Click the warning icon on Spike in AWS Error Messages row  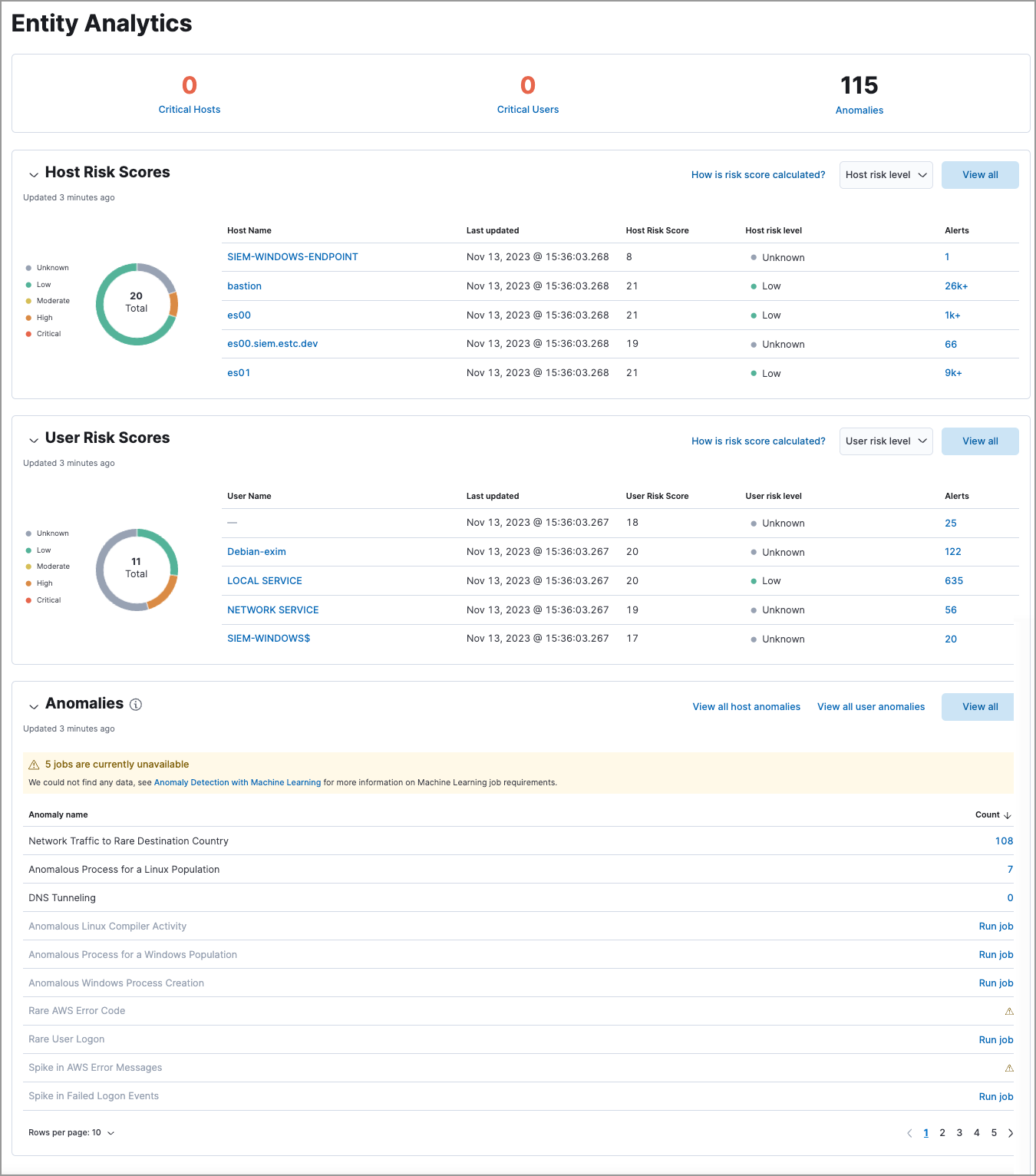1009,1068
